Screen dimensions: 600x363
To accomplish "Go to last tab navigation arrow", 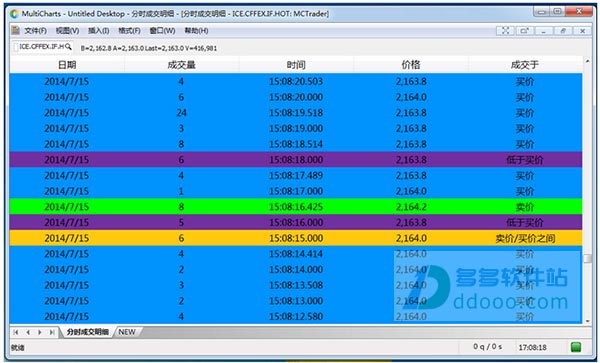I will click(x=52, y=332).
